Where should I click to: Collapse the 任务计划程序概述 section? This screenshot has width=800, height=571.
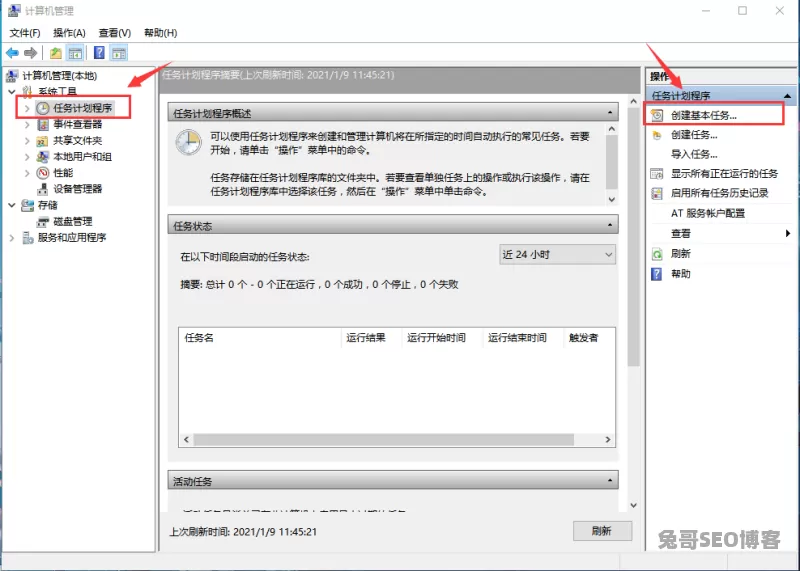point(610,113)
